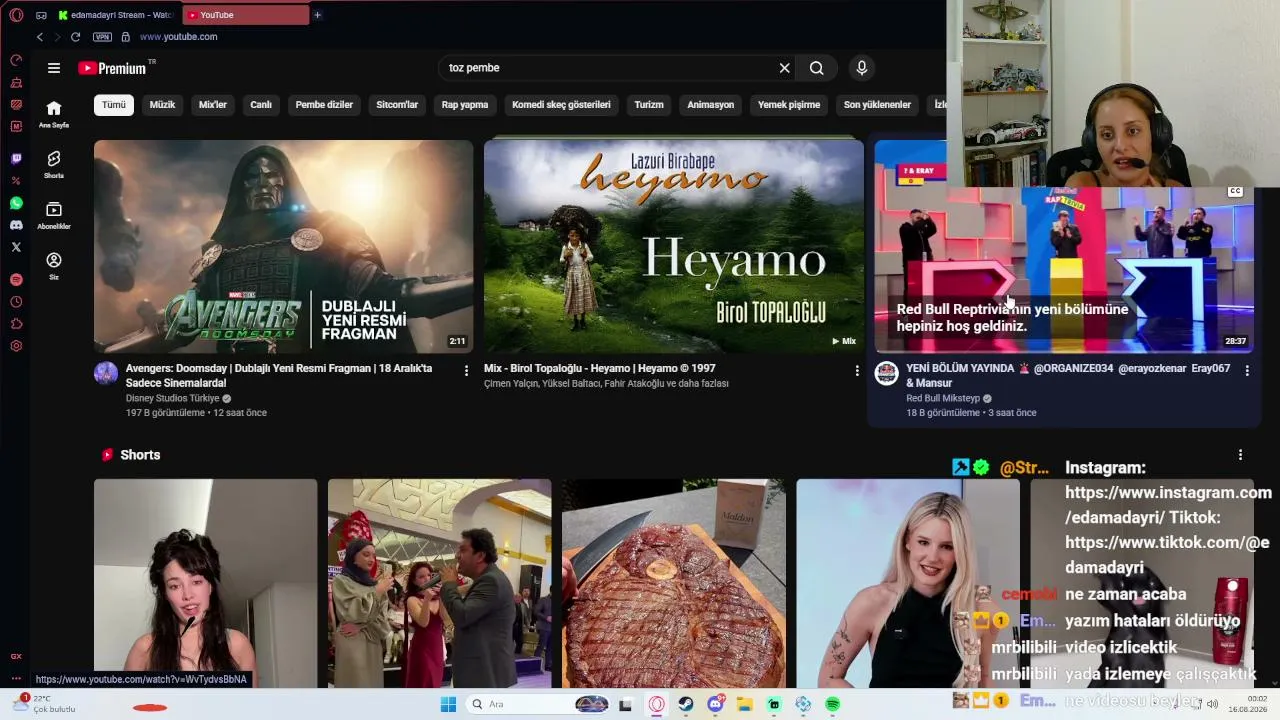
Task: Clear the search text with the X
Action: pyautogui.click(x=785, y=68)
